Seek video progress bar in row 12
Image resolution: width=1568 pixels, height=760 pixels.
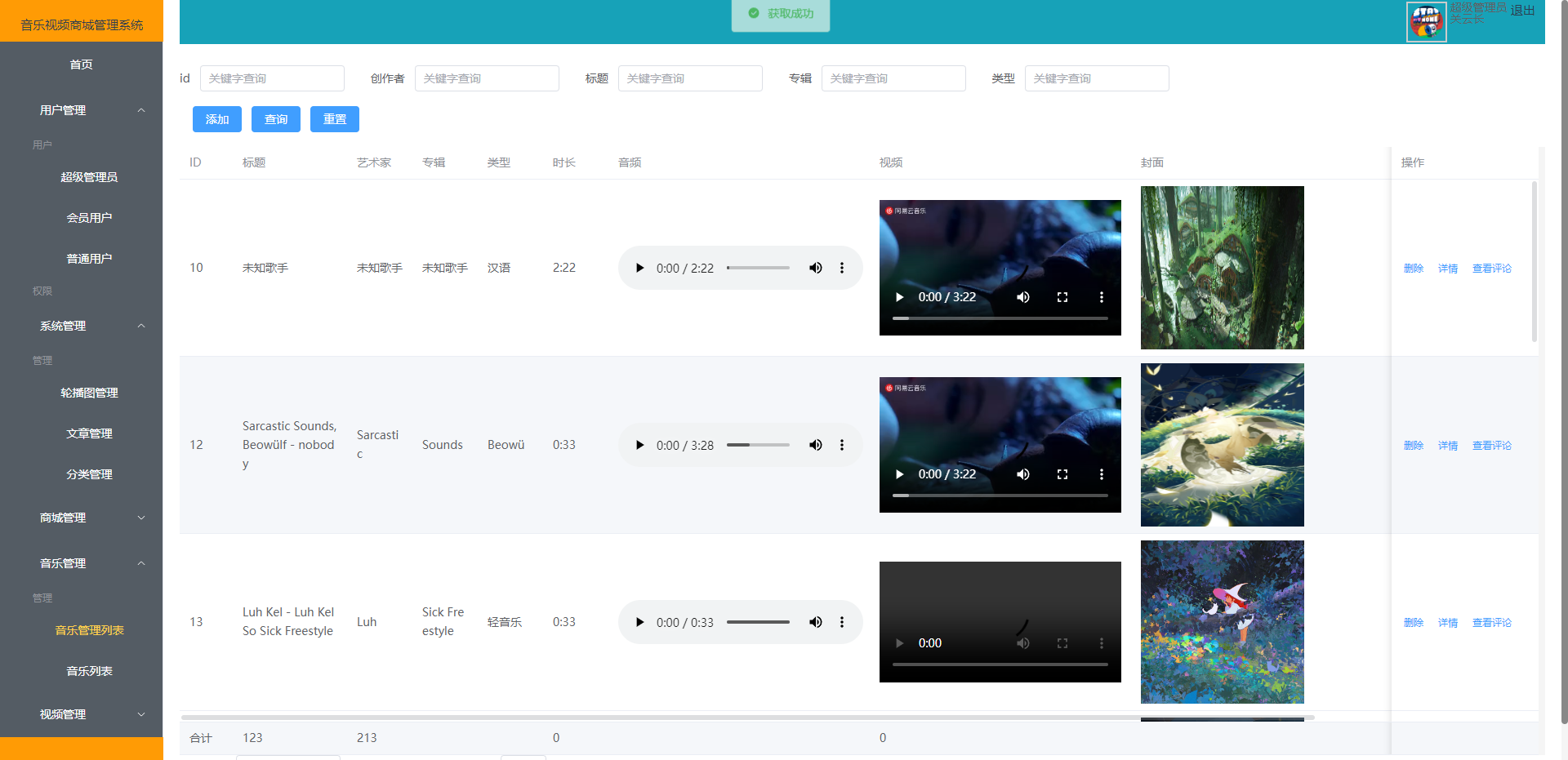tap(1000, 496)
